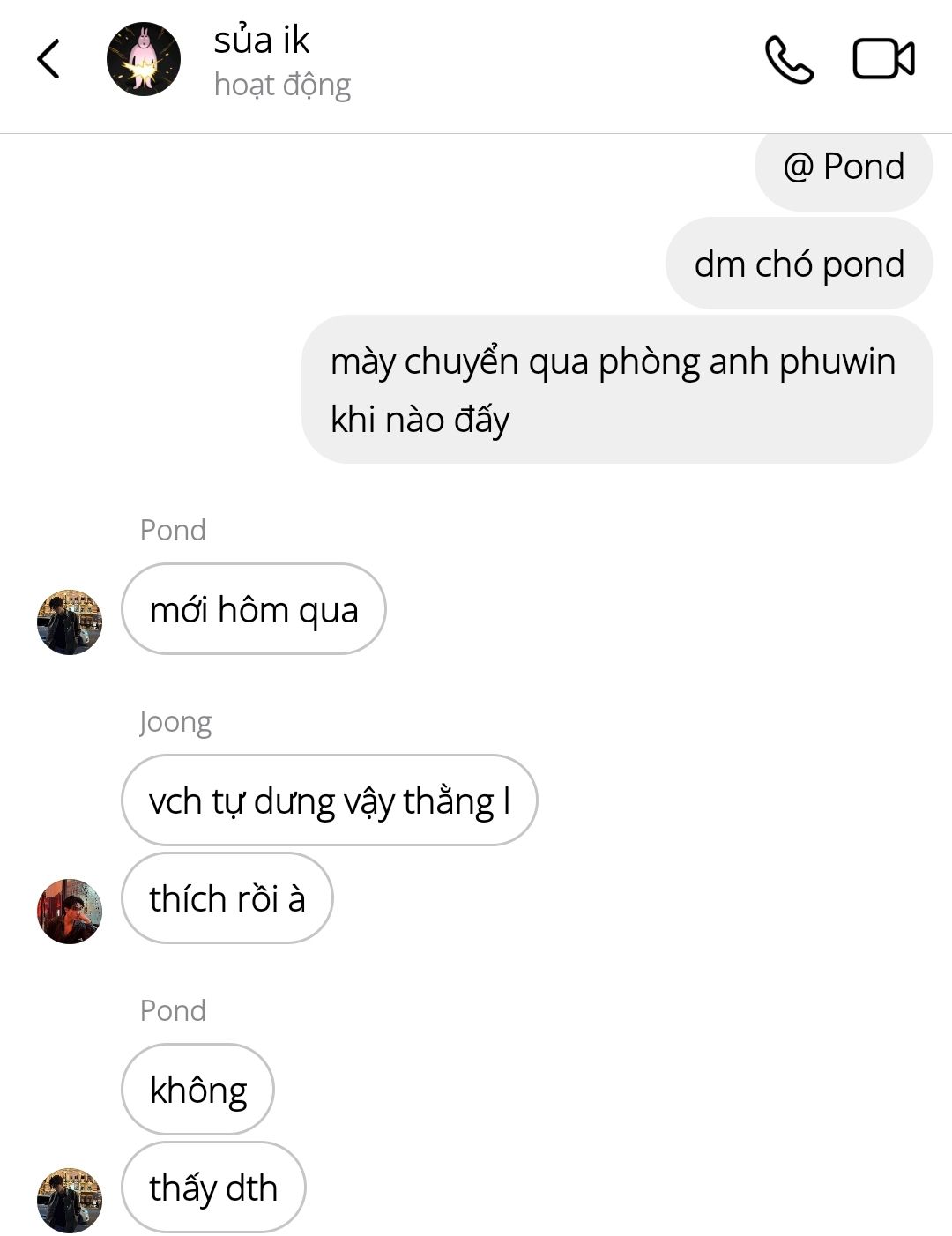The height and width of the screenshot is (1236, 952).
Task: Tap the 'hoạt động' status text
Action: tap(282, 85)
